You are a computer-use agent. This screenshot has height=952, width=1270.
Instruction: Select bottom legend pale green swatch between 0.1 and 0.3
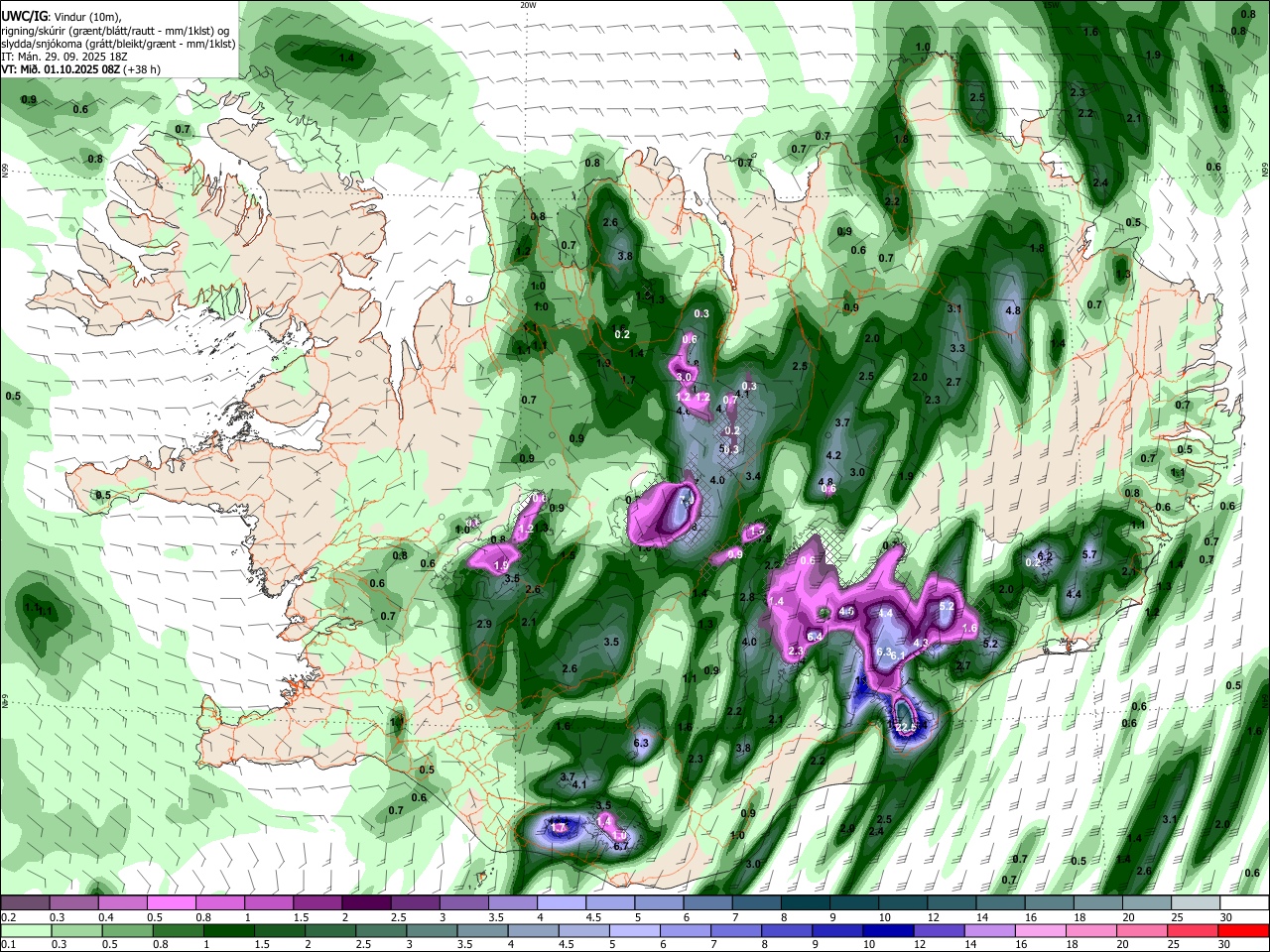click(24, 930)
